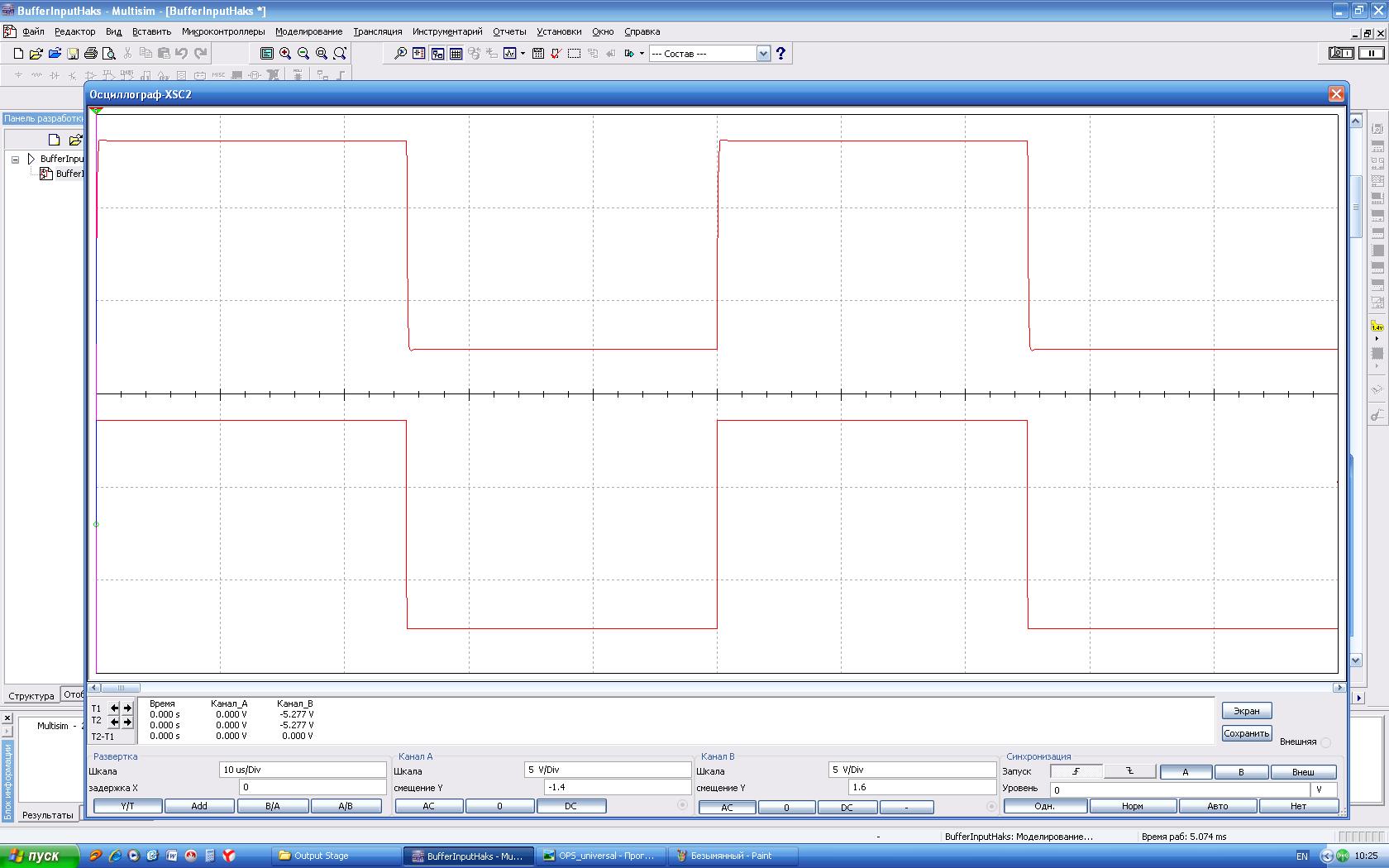1389x868 pixels.
Task: Pause simulation with the pause button
Action: point(1371,53)
